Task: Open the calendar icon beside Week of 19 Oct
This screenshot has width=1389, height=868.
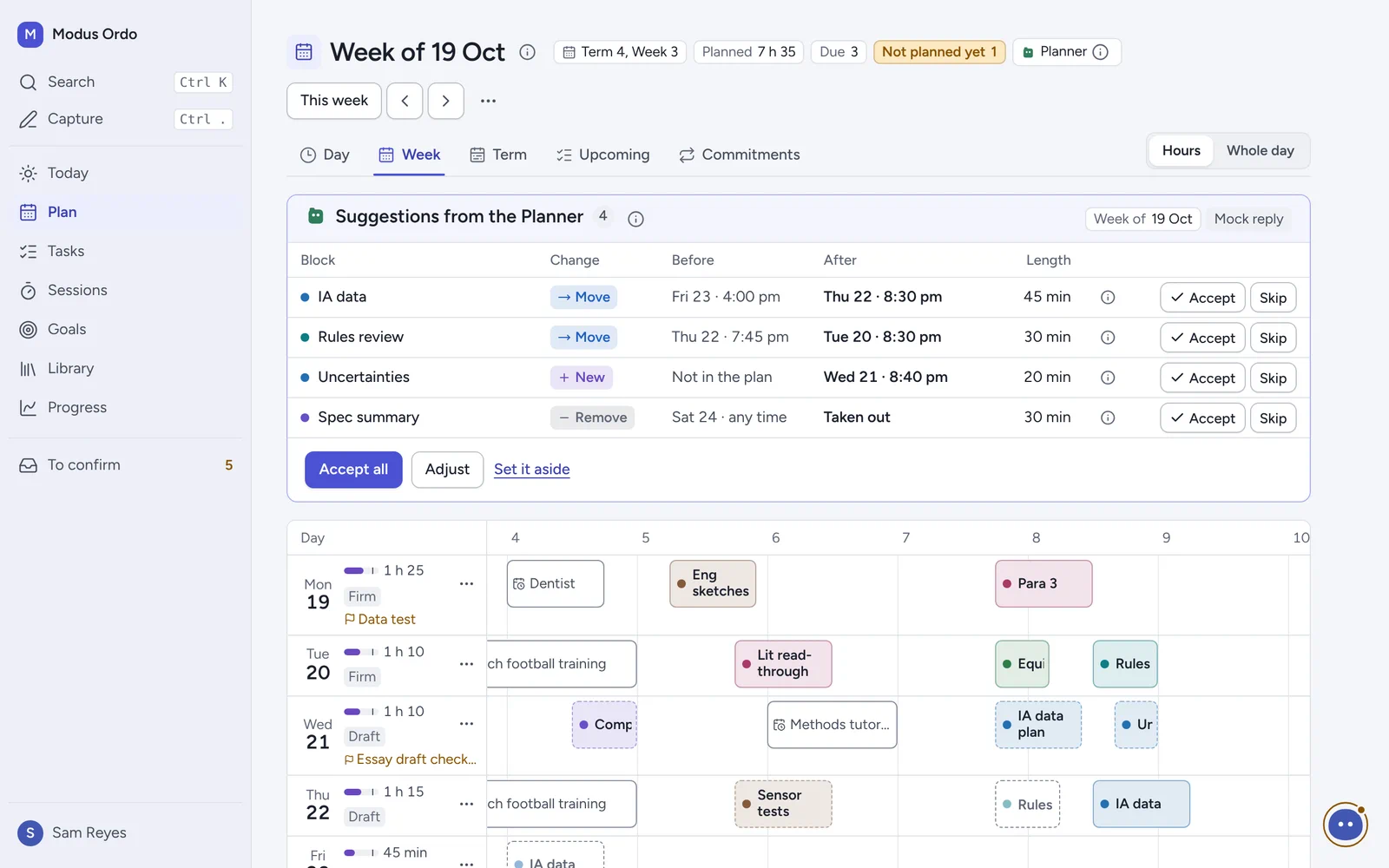Action: [x=304, y=52]
